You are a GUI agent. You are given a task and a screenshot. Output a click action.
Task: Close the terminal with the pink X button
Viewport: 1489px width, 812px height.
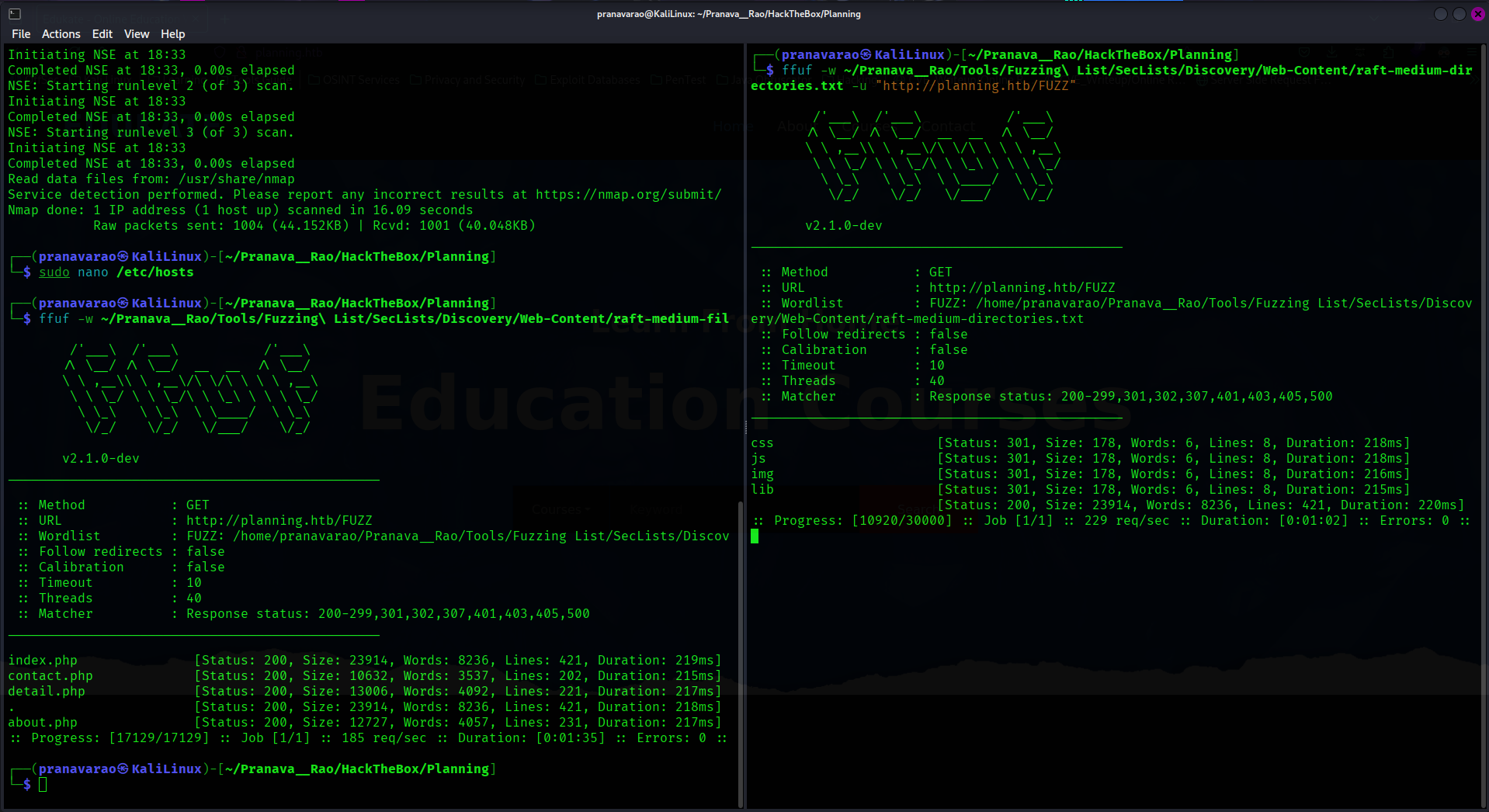tap(1478, 14)
